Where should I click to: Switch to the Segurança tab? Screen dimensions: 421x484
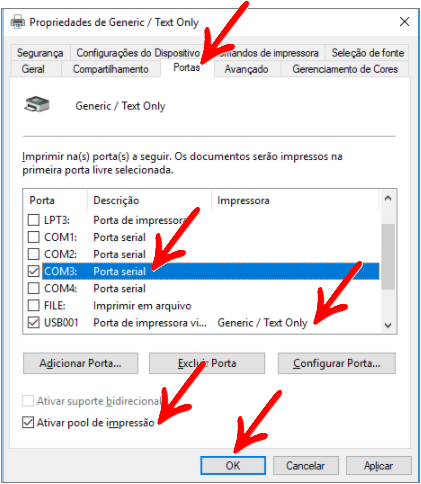coord(40,53)
